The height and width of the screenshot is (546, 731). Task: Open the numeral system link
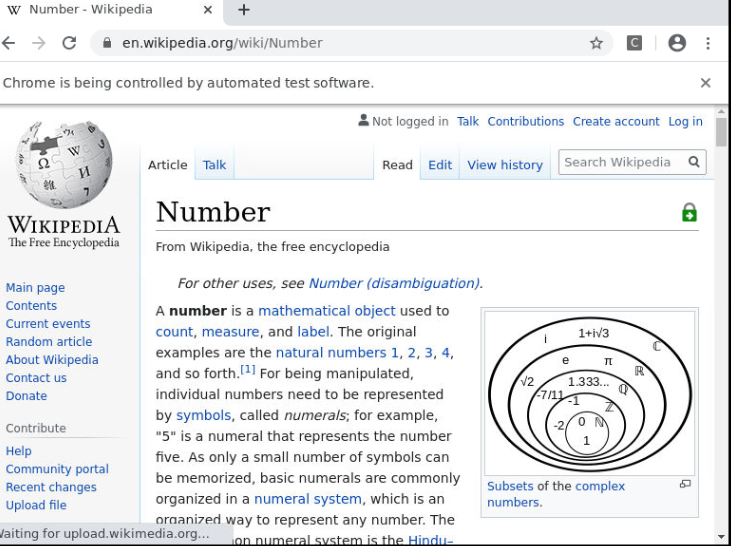(308, 498)
